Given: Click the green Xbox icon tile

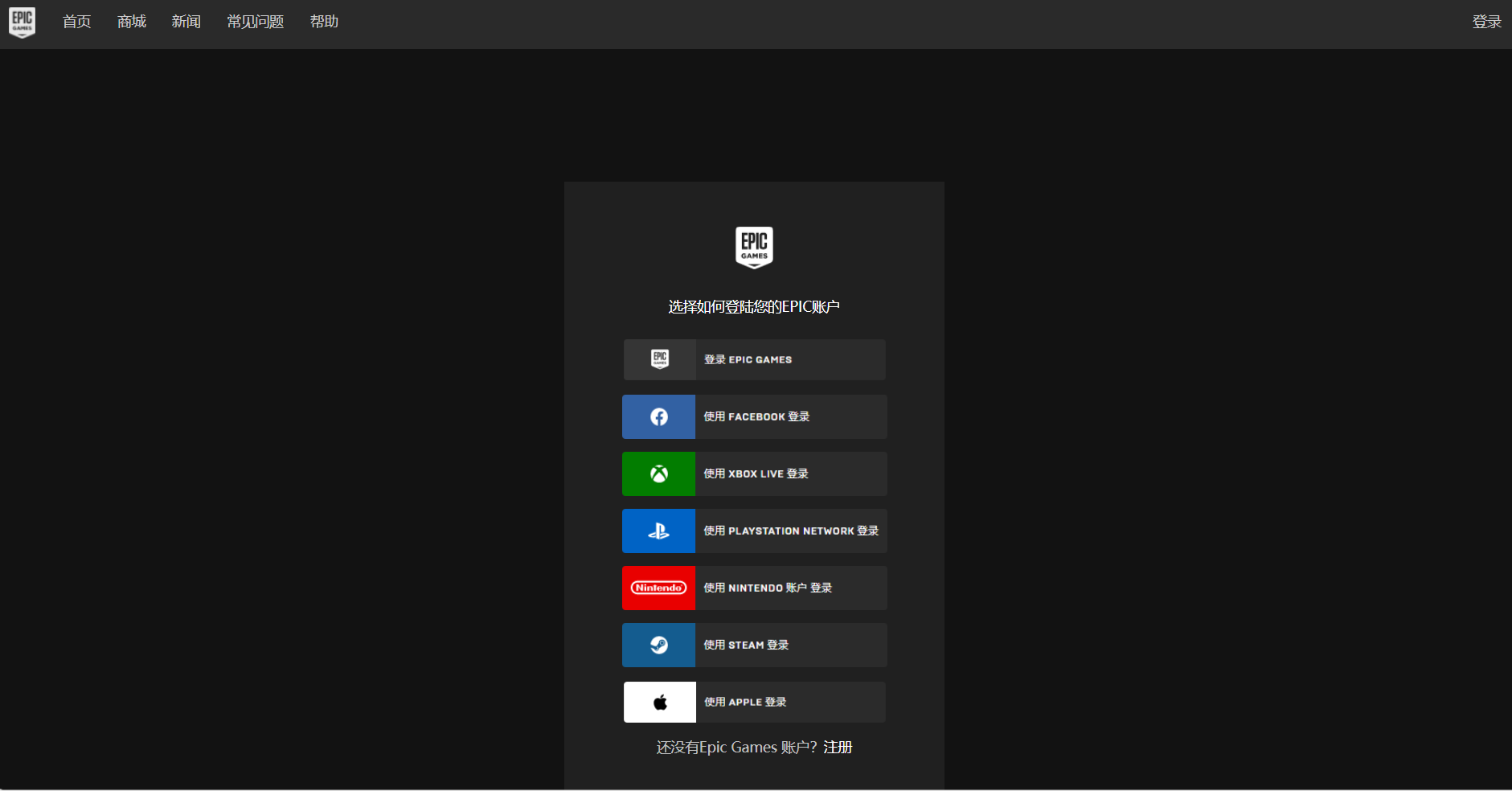Looking at the screenshot, I should (x=658, y=473).
